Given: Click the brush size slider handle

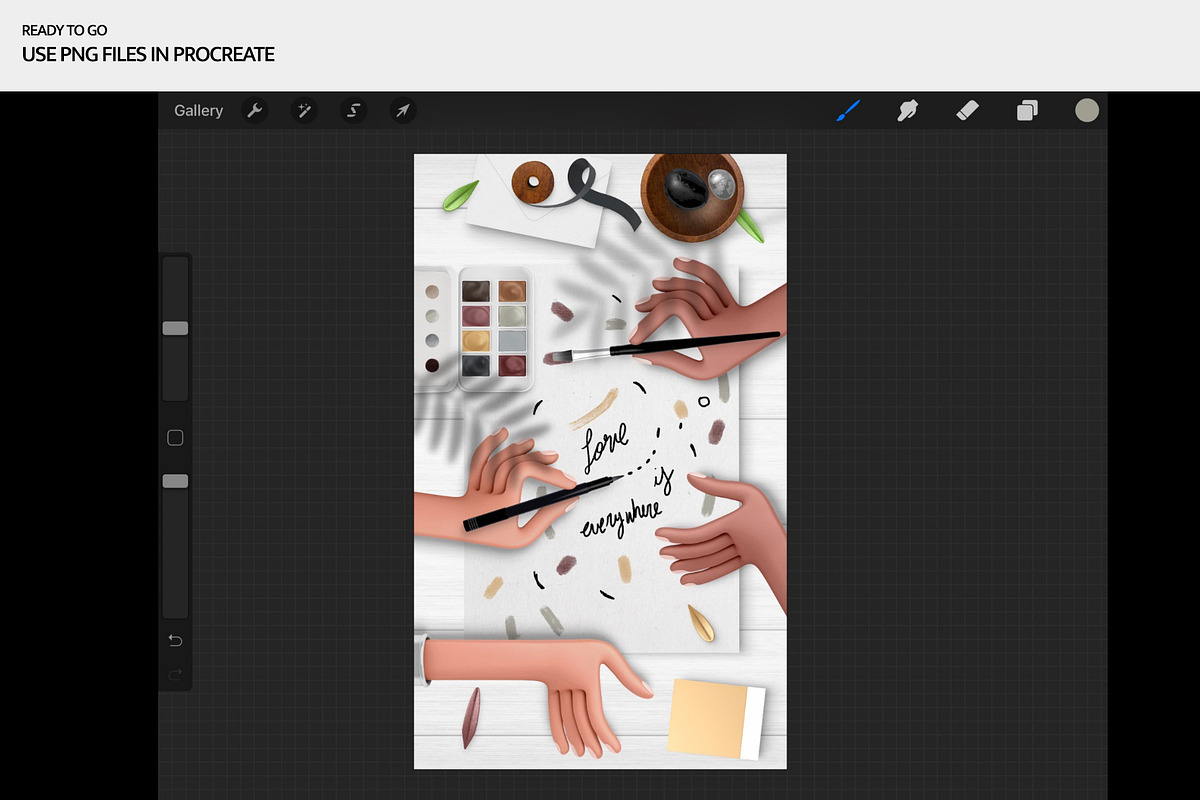Looking at the screenshot, I should 176,328.
